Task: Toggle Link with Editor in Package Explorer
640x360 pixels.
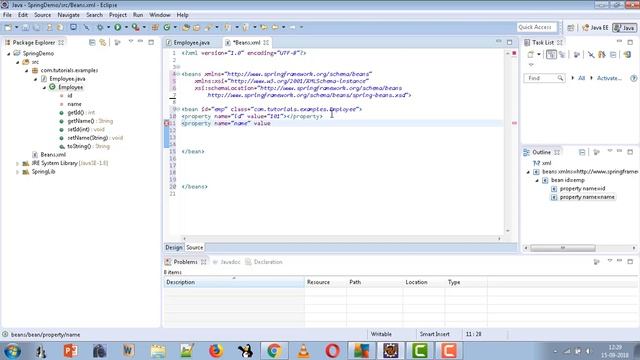Action: click(x=102, y=42)
